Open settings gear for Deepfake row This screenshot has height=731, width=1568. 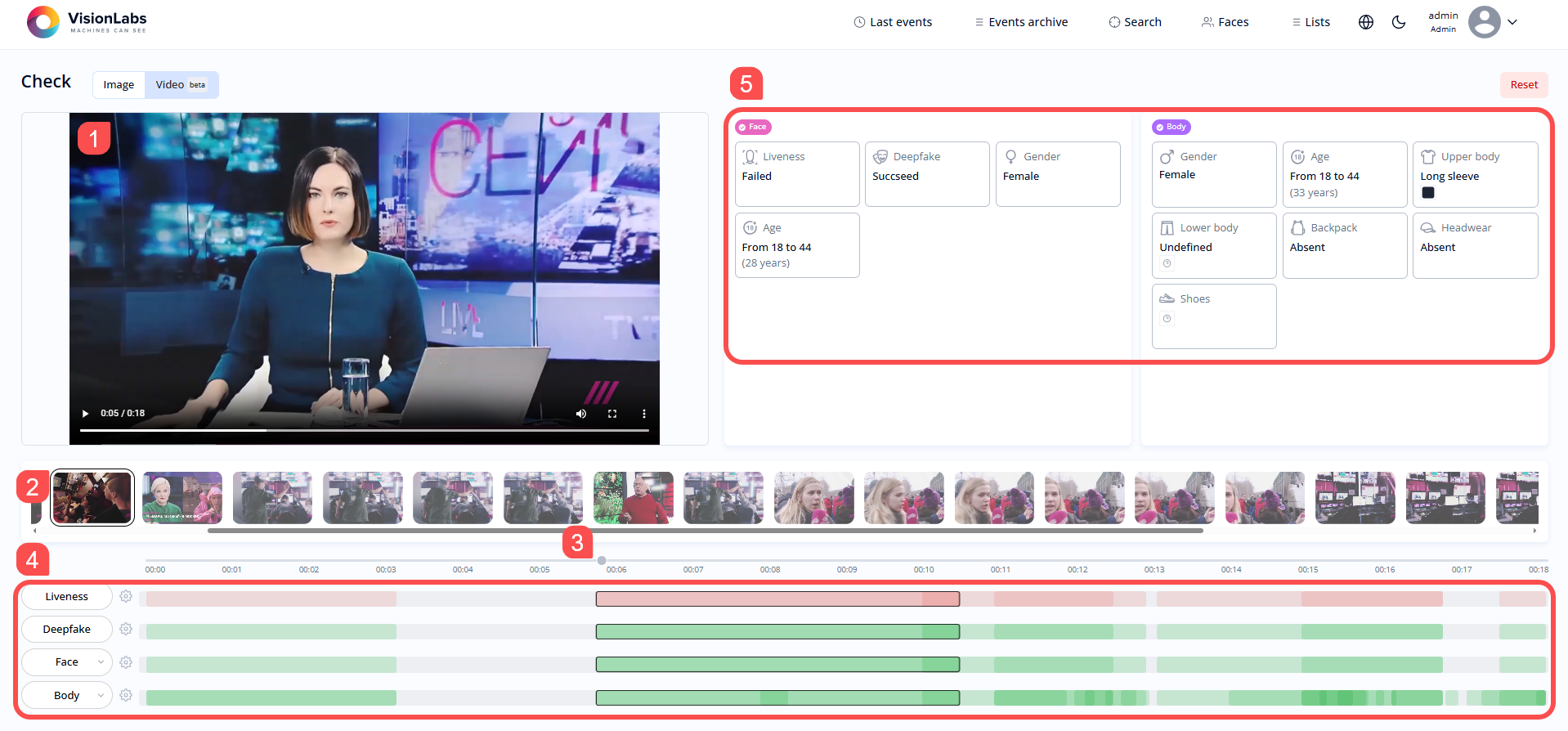pyautogui.click(x=126, y=630)
